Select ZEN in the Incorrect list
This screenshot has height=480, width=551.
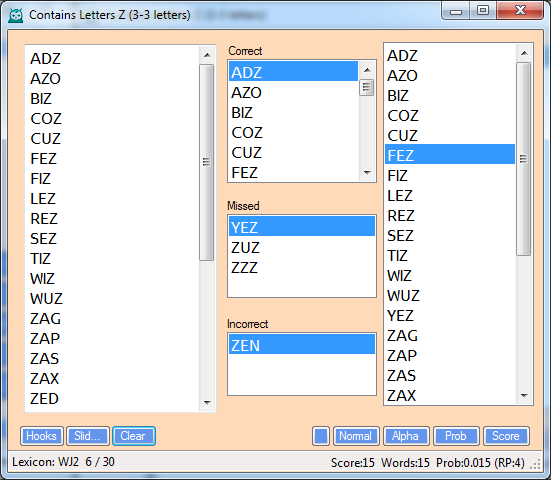pyautogui.click(x=302, y=345)
